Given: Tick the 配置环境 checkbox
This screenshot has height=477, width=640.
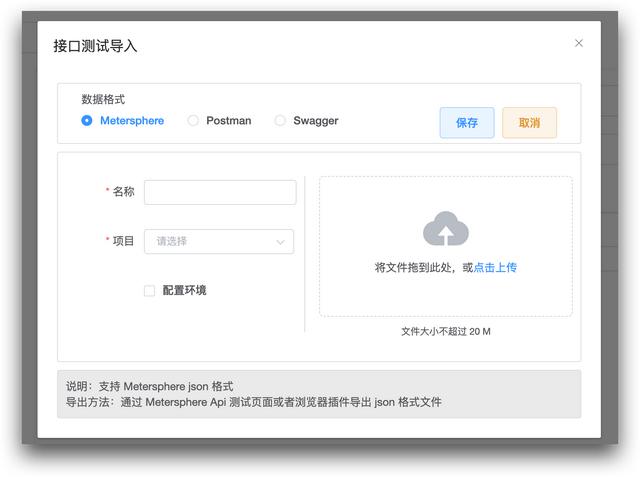Looking at the screenshot, I should pos(149,291).
